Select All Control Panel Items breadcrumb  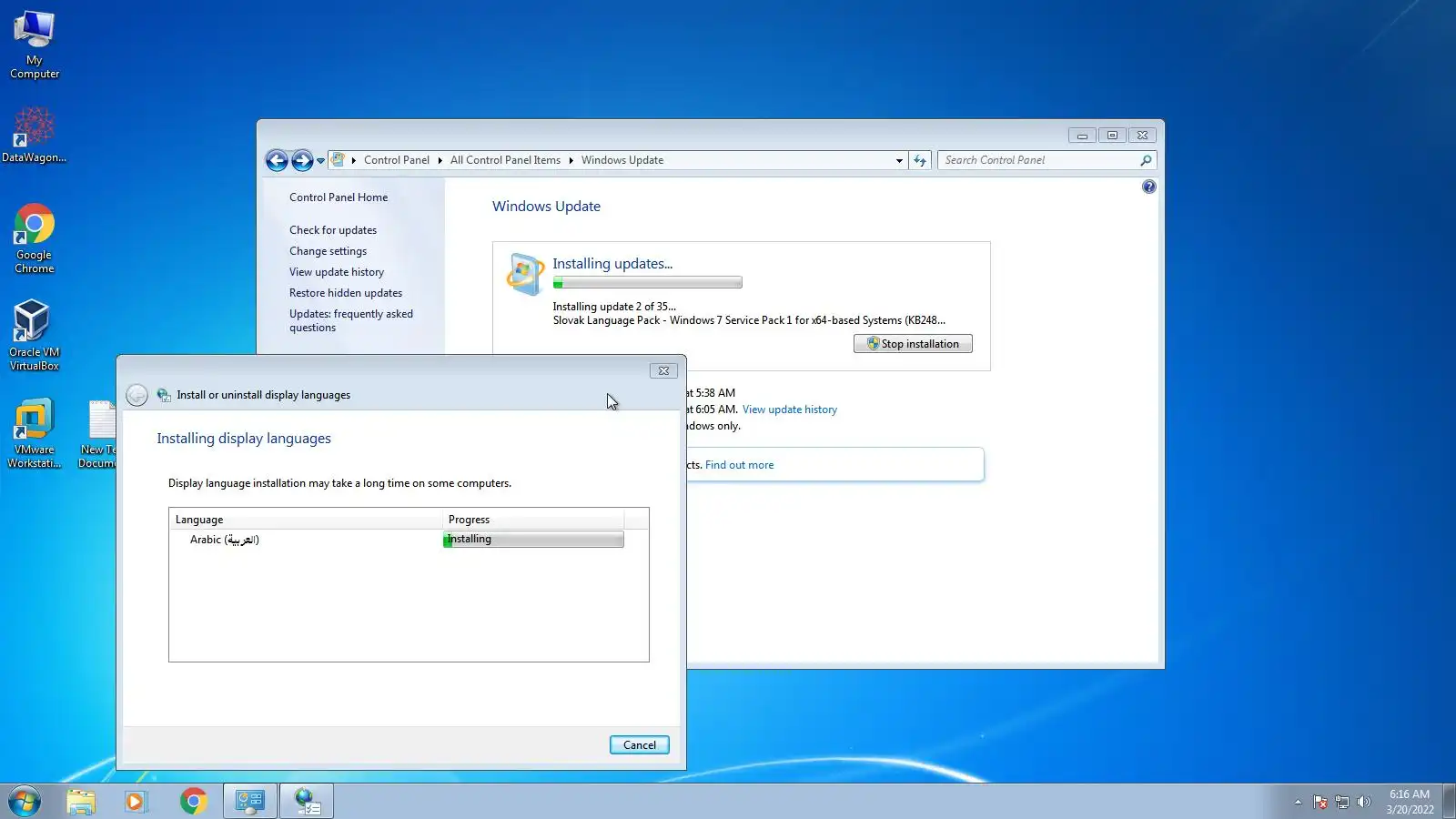coord(505,160)
